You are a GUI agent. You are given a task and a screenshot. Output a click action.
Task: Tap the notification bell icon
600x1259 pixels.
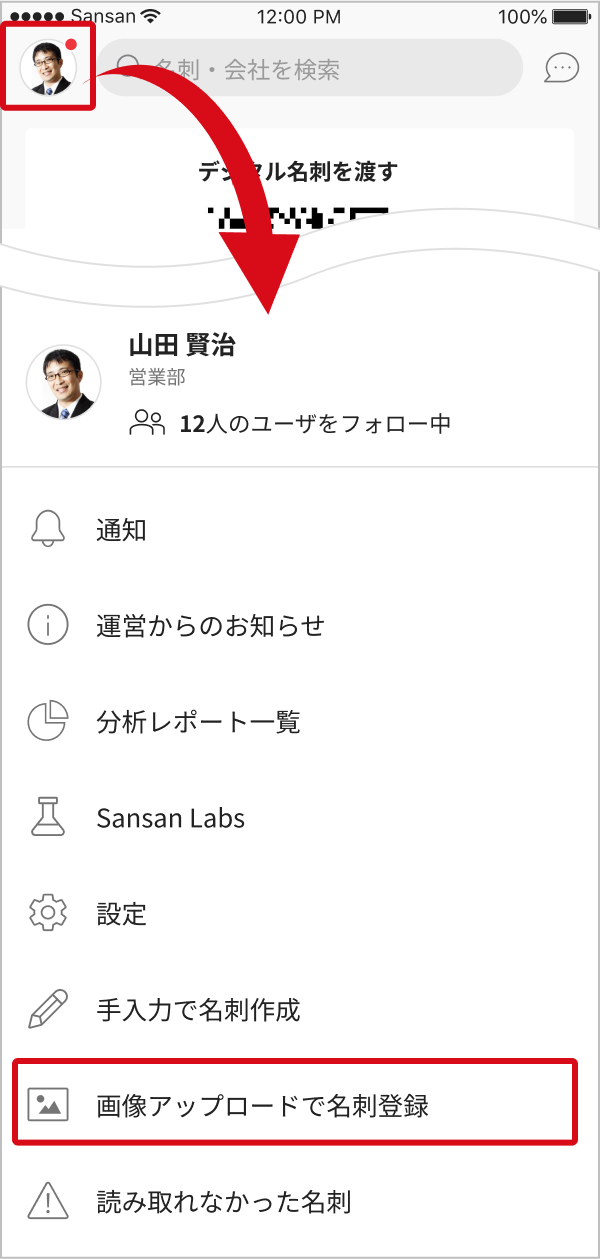pyautogui.click(x=48, y=530)
